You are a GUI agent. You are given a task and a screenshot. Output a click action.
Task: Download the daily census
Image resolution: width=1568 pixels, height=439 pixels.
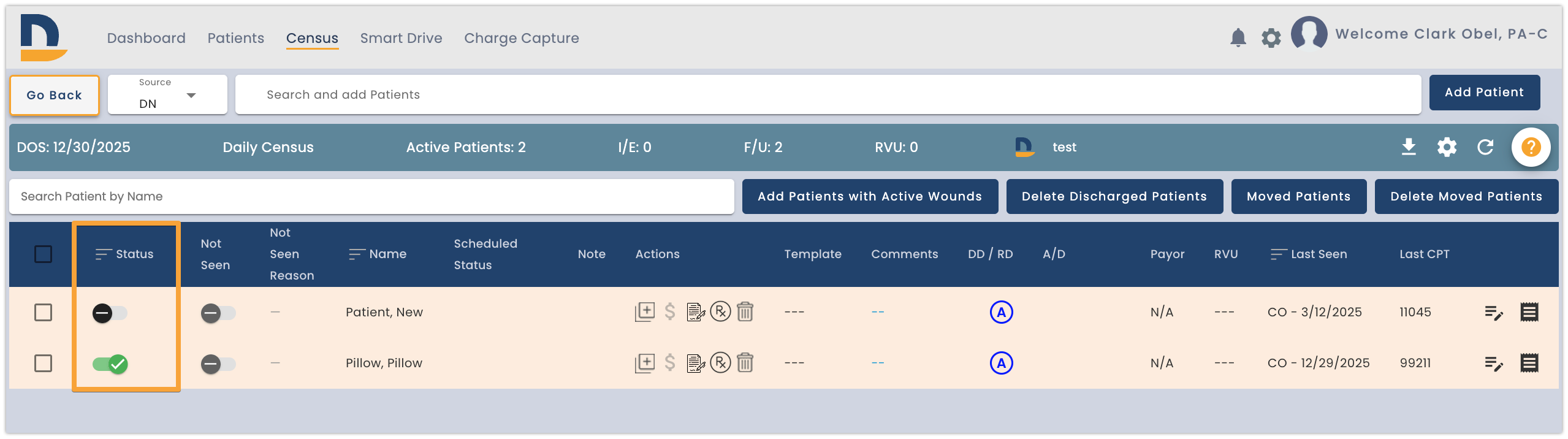tap(1409, 147)
